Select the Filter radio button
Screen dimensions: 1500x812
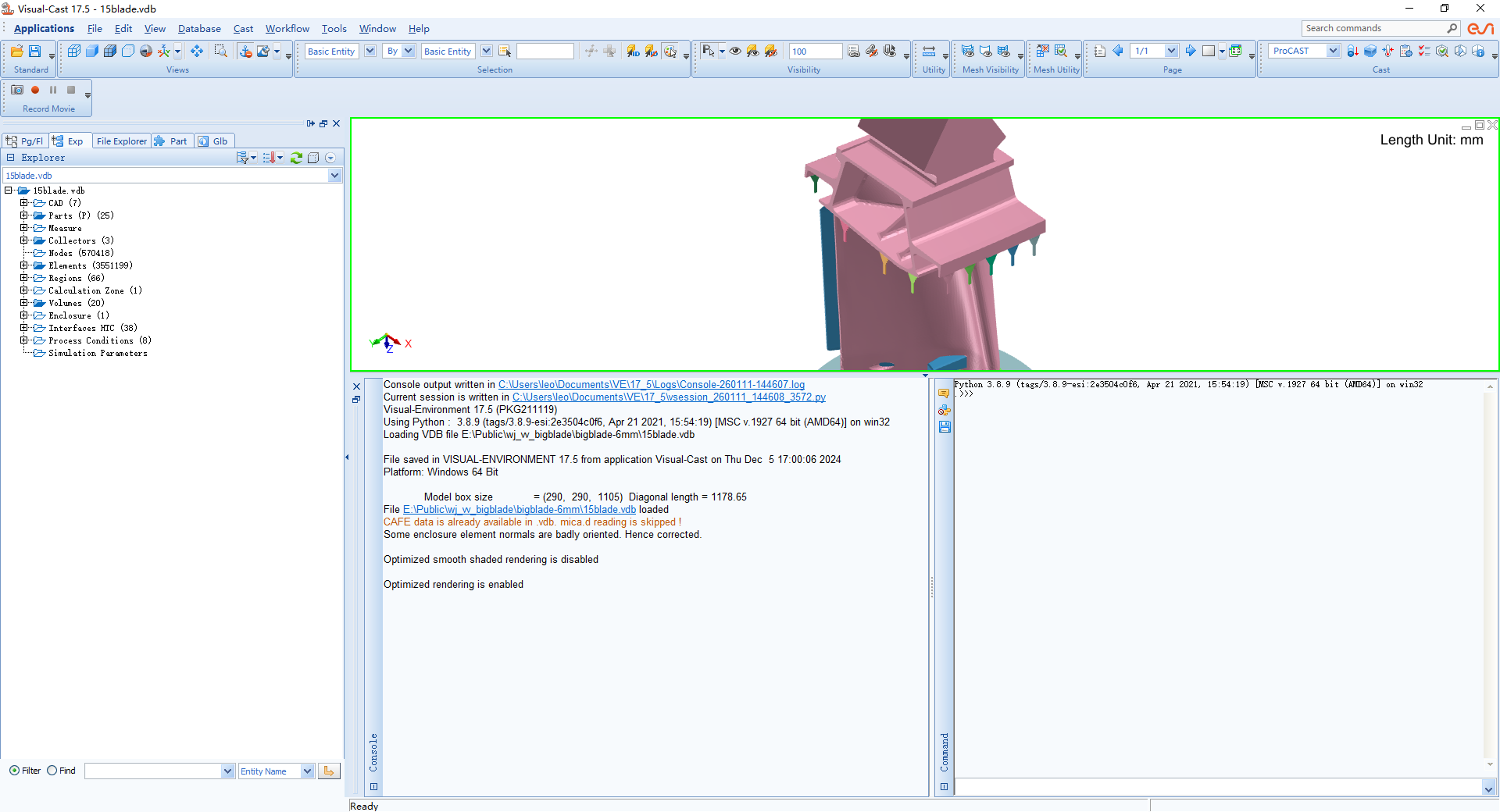tap(14, 771)
